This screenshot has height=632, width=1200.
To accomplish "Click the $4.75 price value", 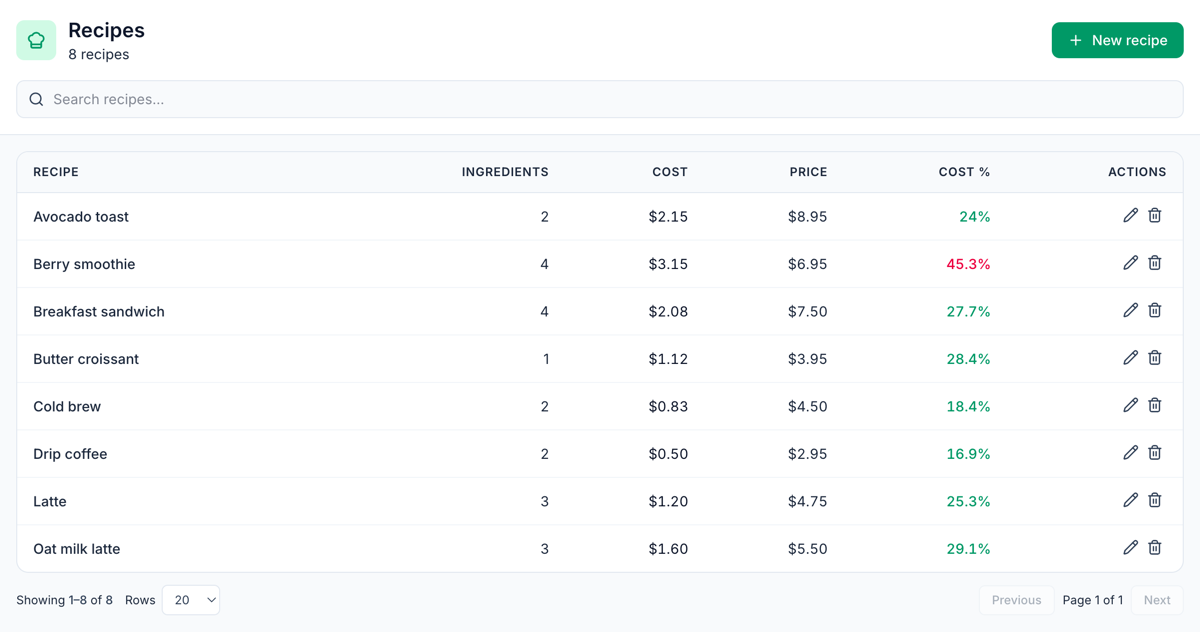I will click(x=807, y=502).
